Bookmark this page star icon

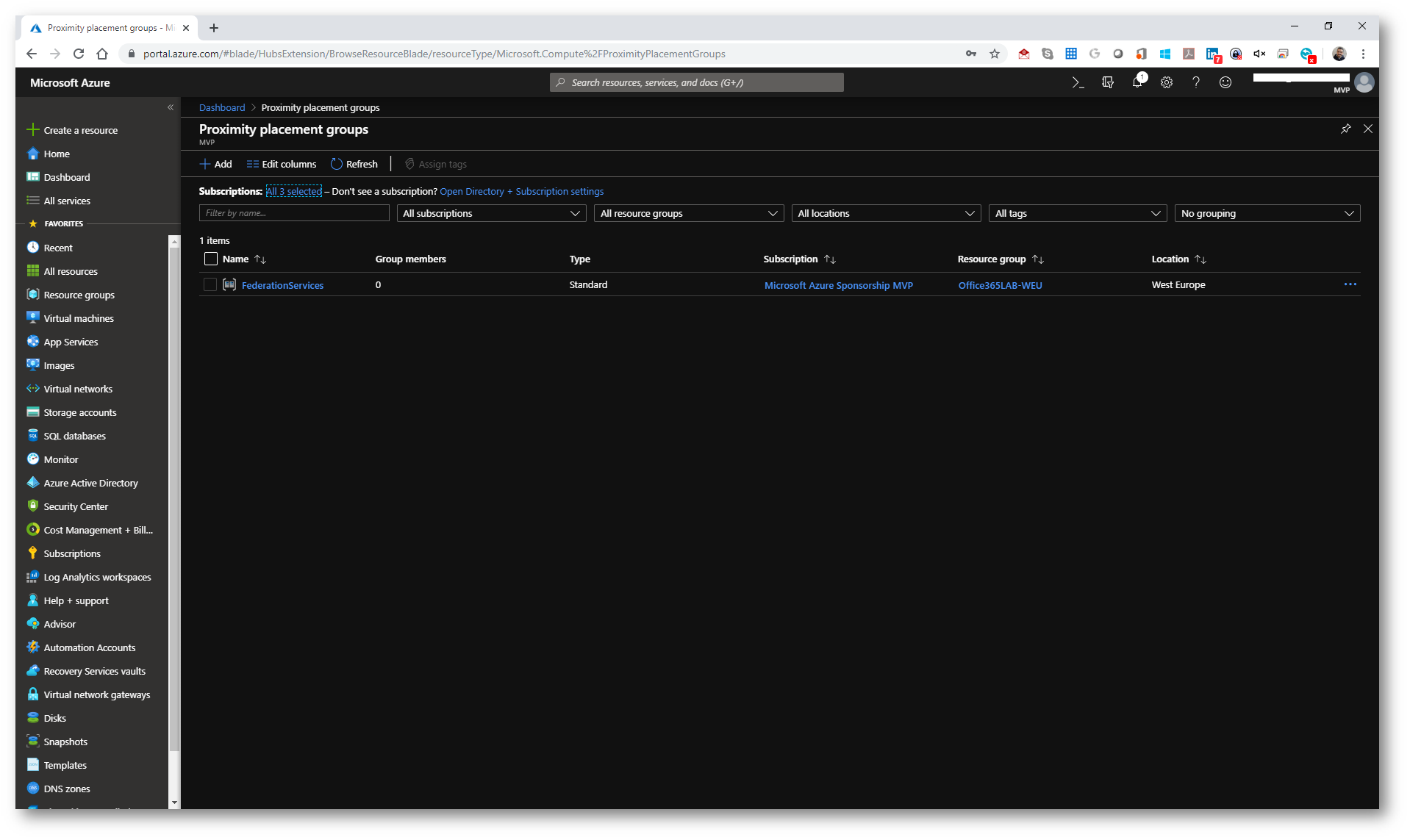995,54
